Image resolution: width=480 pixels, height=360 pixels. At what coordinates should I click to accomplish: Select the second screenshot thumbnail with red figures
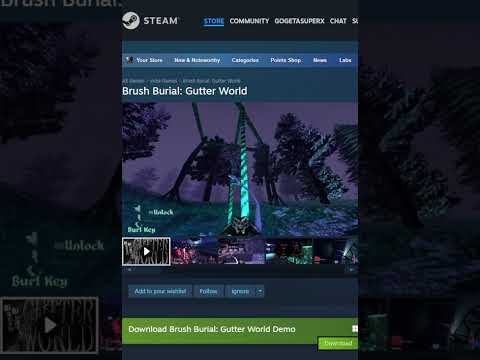pos(195,251)
